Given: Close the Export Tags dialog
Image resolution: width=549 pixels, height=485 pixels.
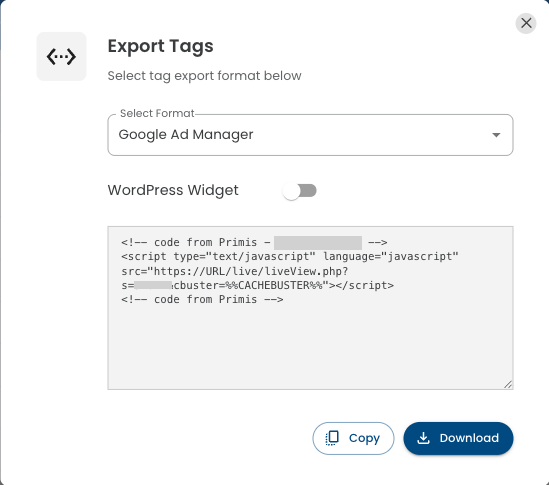Looking at the screenshot, I should coord(526,23).
